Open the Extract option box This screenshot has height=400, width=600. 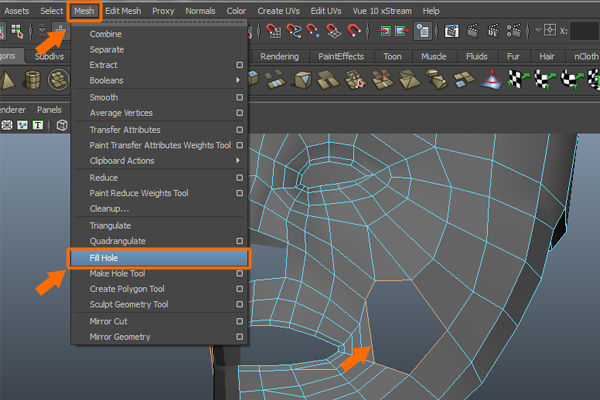(239, 65)
